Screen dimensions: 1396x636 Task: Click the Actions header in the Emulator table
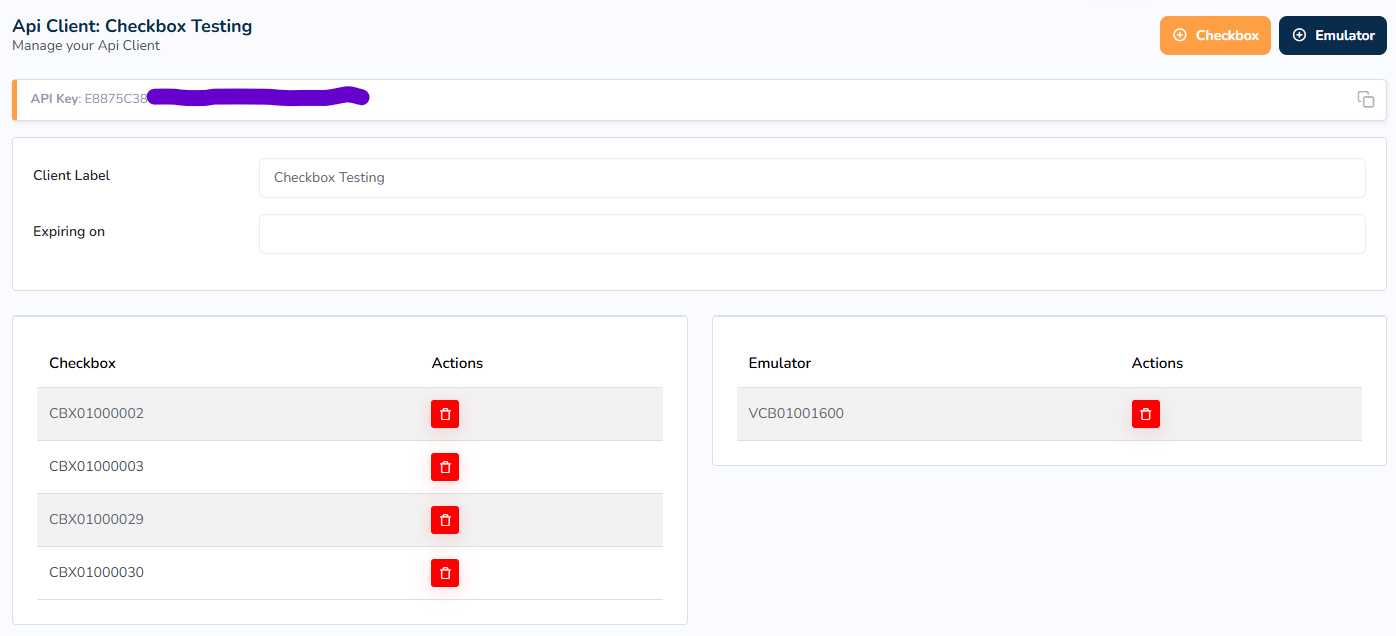click(x=1157, y=363)
